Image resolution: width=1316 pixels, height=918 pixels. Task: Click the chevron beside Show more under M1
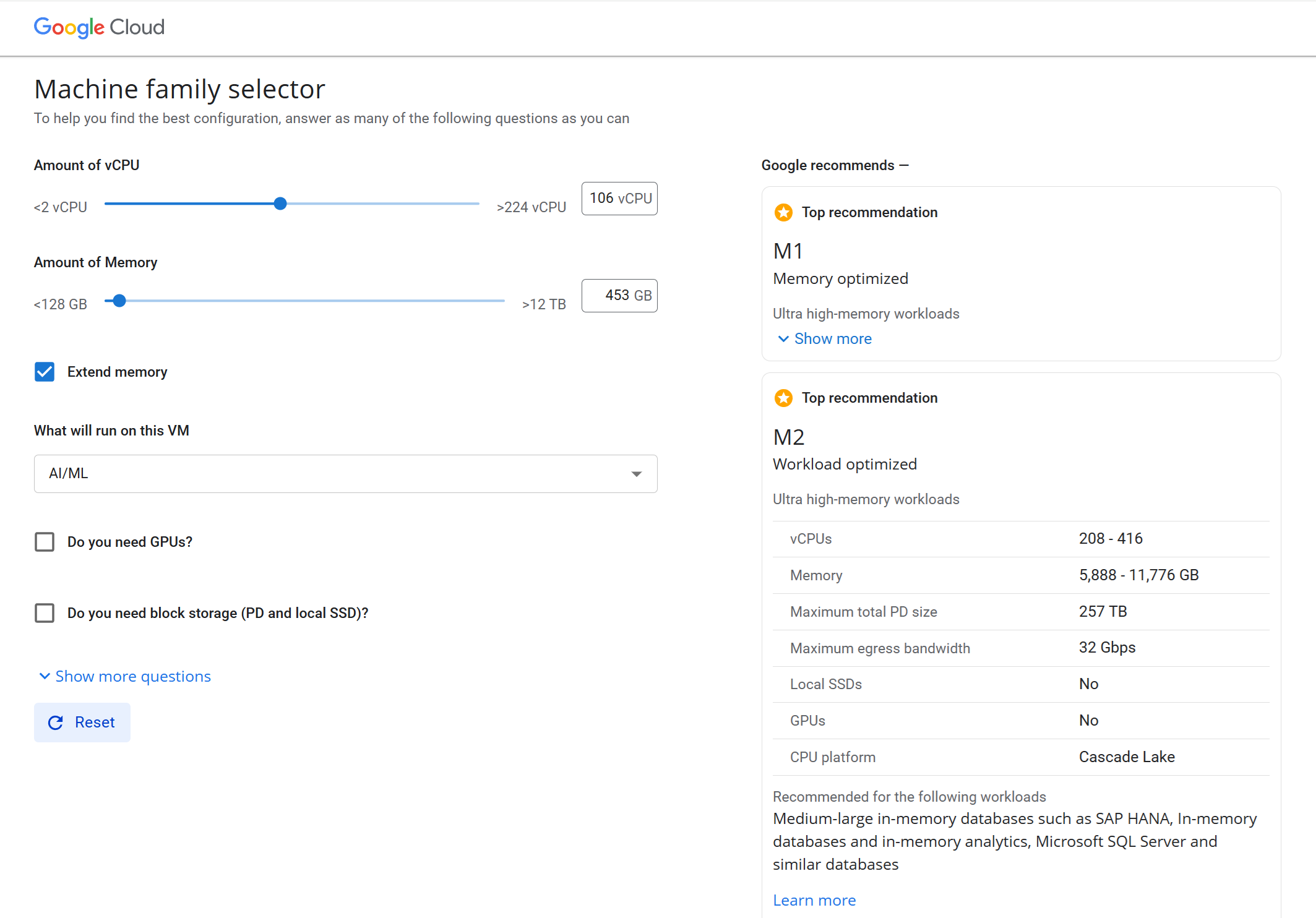[783, 339]
